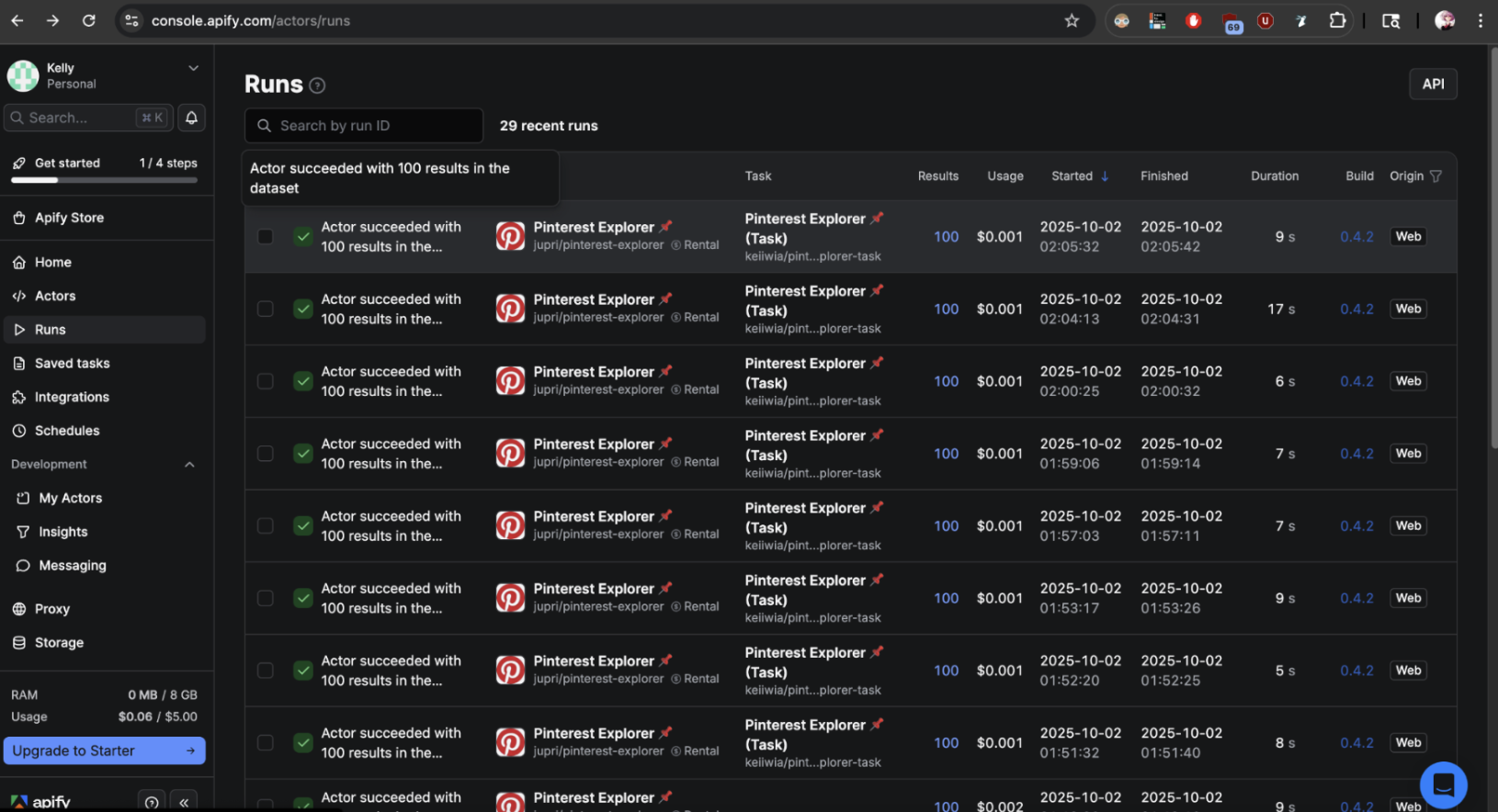Viewport: 1498px width, 812px height.
Task: Open Home in the sidebar
Action: click(x=107, y=262)
